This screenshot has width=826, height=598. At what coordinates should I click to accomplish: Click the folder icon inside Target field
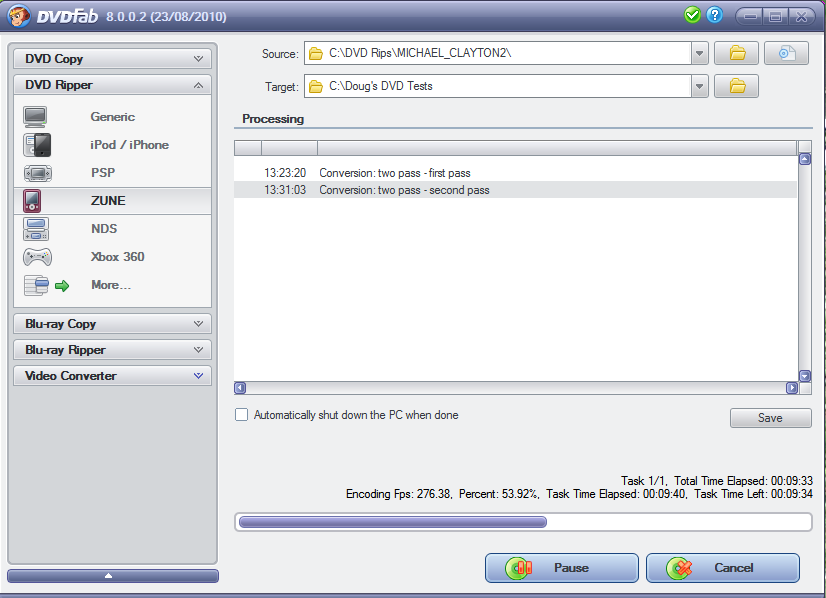point(316,86)
